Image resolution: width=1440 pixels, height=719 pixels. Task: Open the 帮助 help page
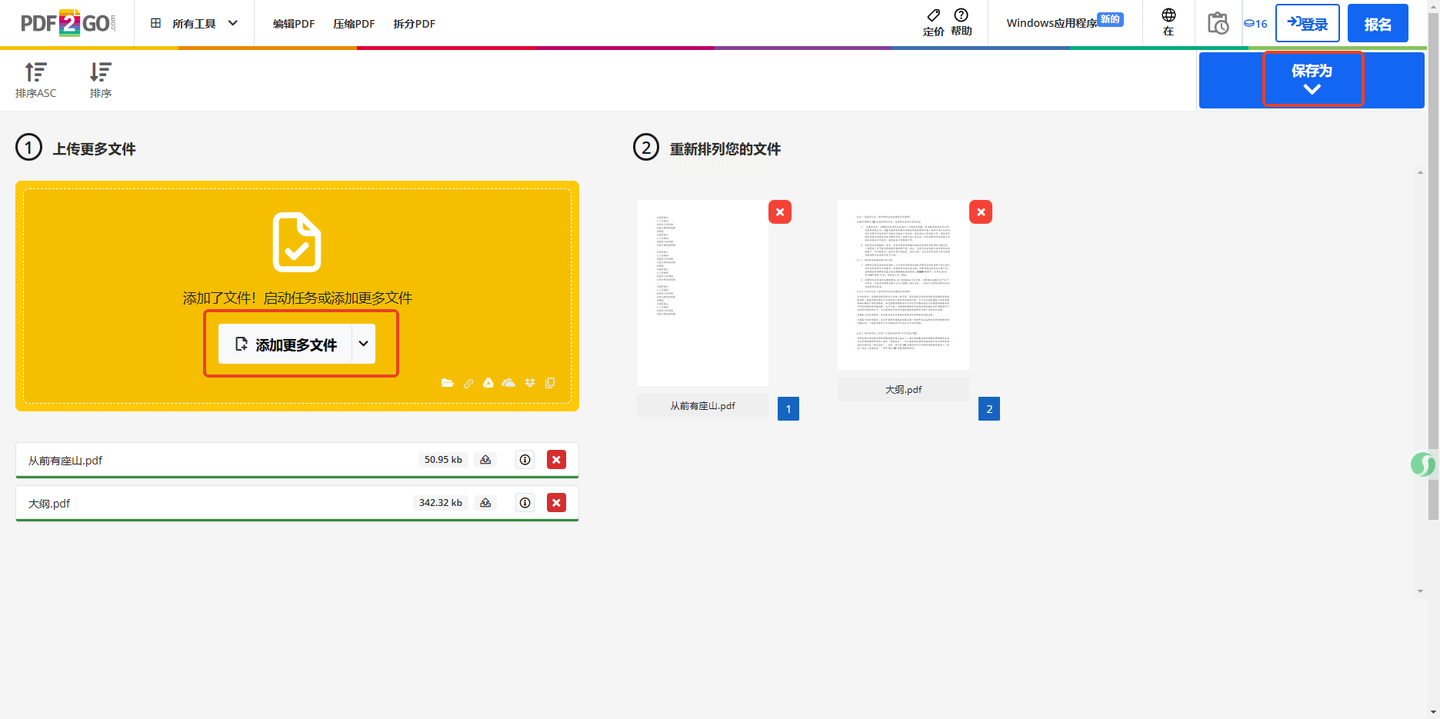pyautogui.click(x=961, y=23)
